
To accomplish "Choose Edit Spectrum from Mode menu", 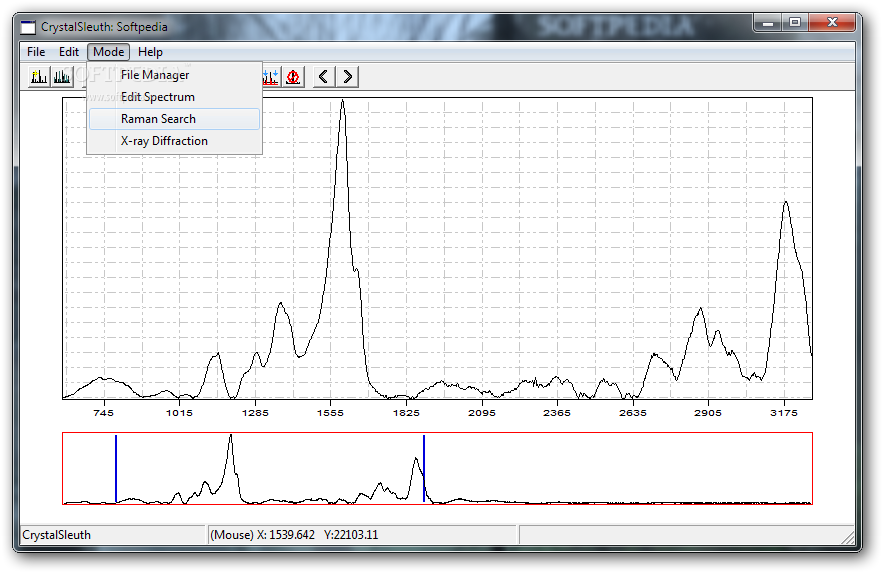I will click(174, 97).
